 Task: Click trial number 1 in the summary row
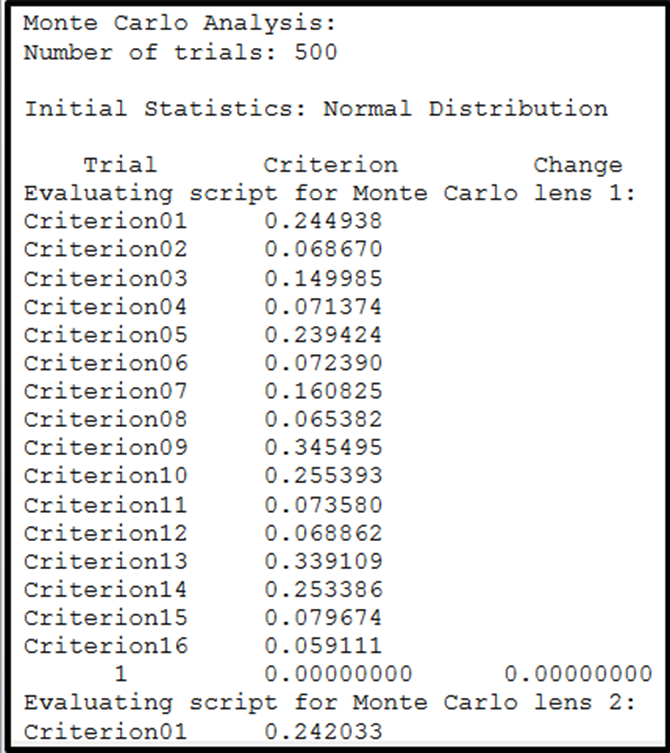(x=120, y=675)
